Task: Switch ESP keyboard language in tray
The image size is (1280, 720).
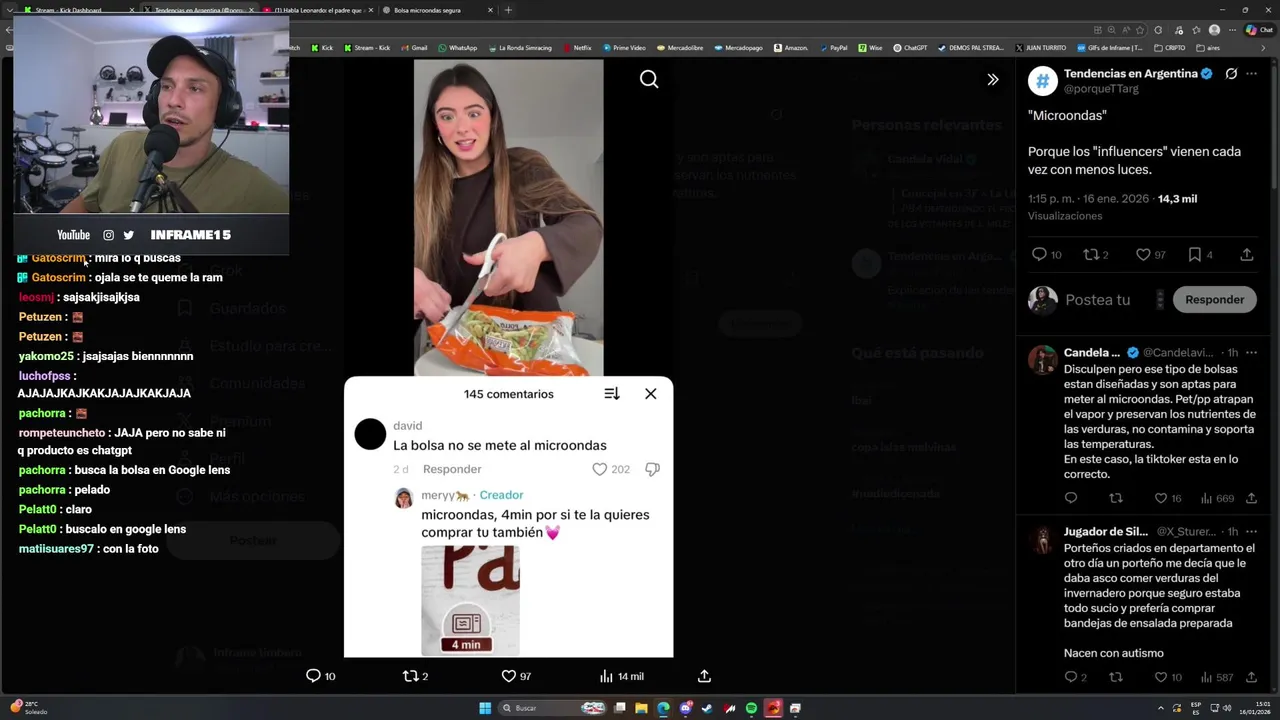Action: [1196, 708]
